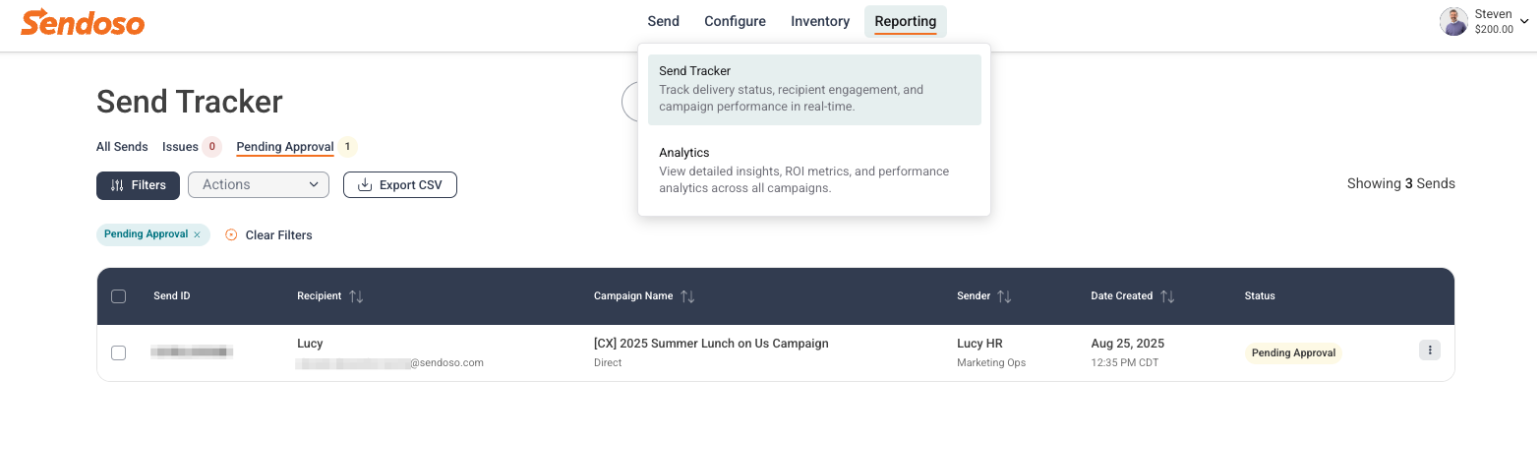Expand the account chevron next to Steven
Viewport: 1537px width, 464px height.
coord(1524,21)
